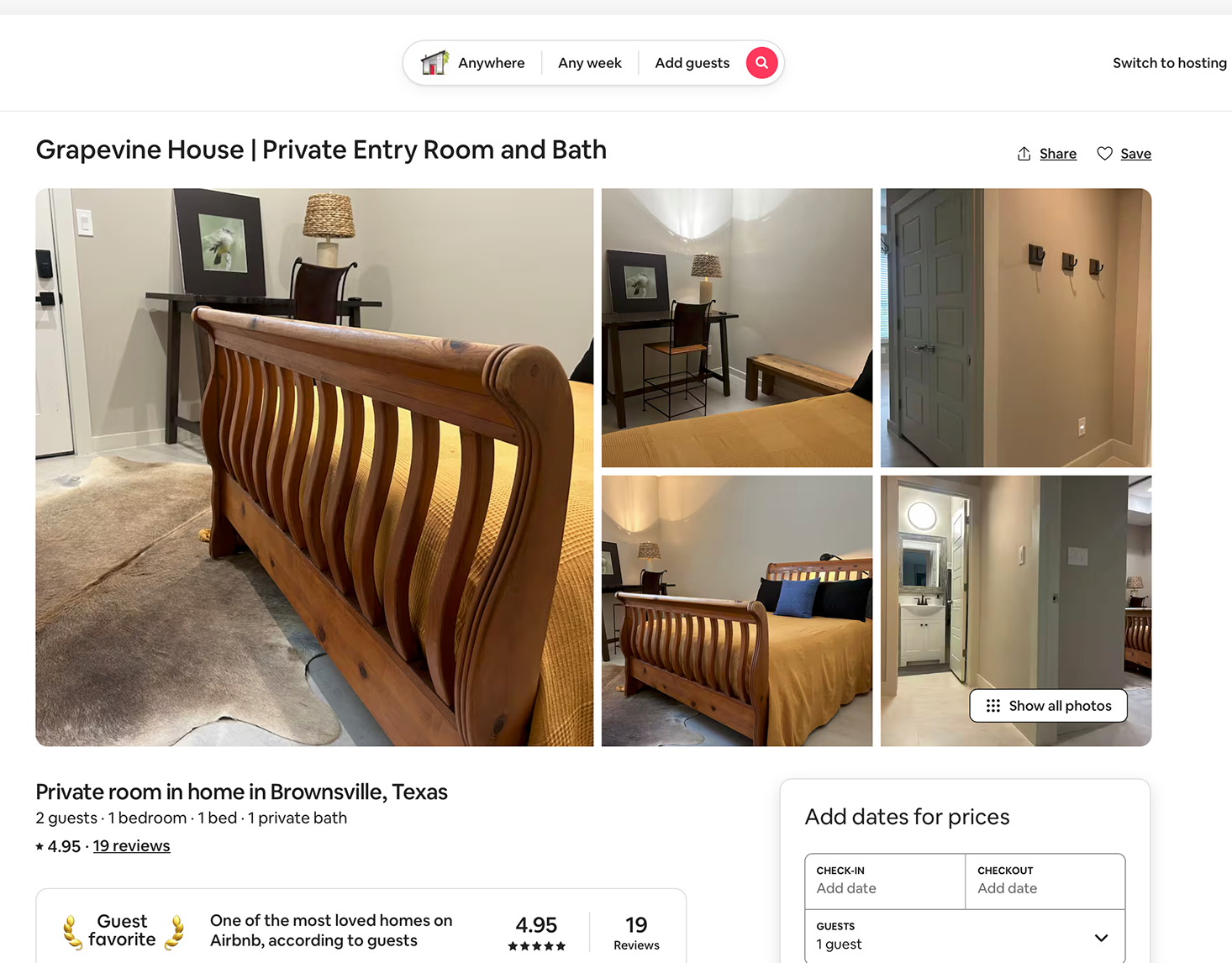The height and width of the screenshot is (963, 1232).
Task: Select Anywhere in the search bar
Action: click(x=492, y=63)
